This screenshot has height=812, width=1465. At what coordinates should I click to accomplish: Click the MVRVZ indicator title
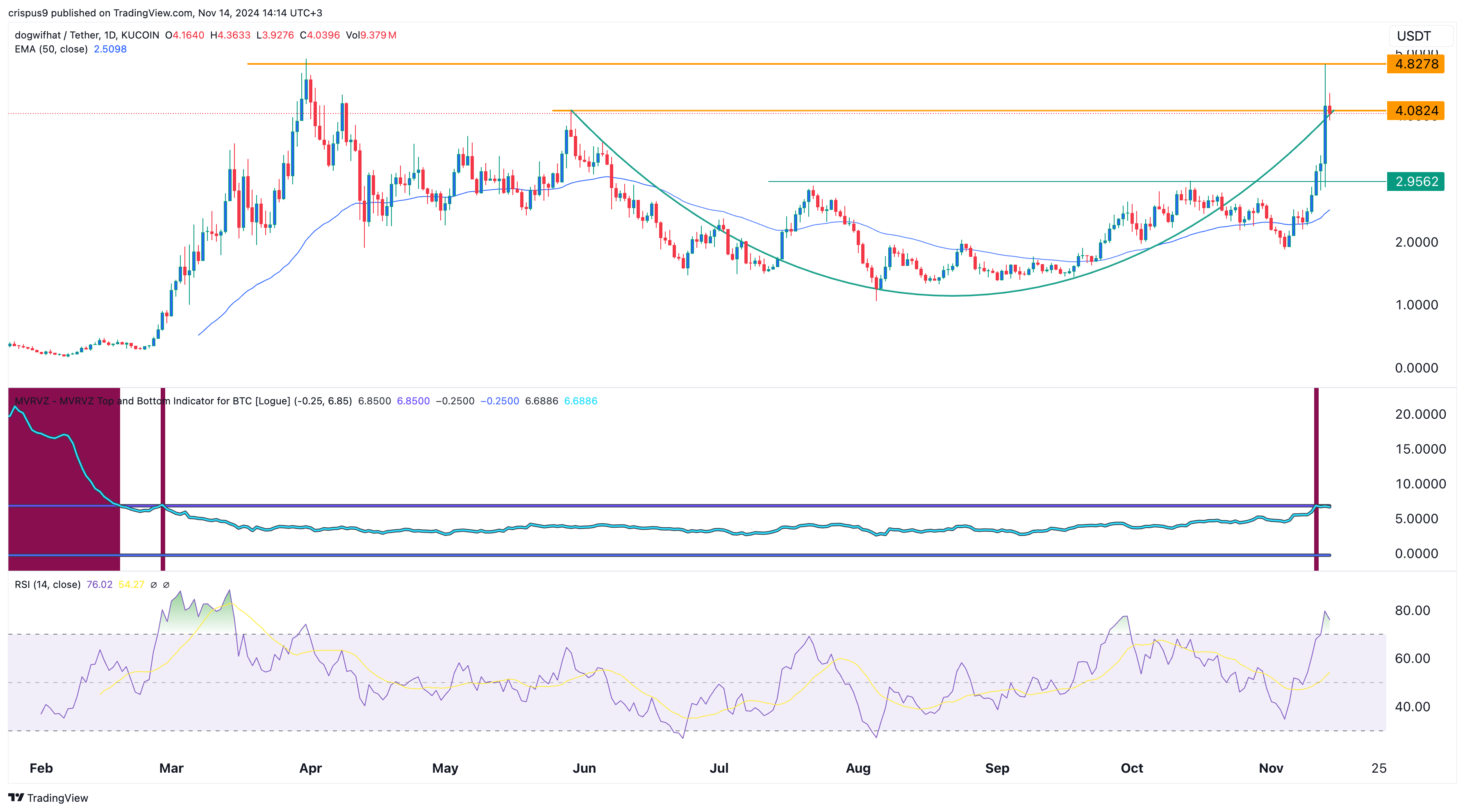(183, 401)
